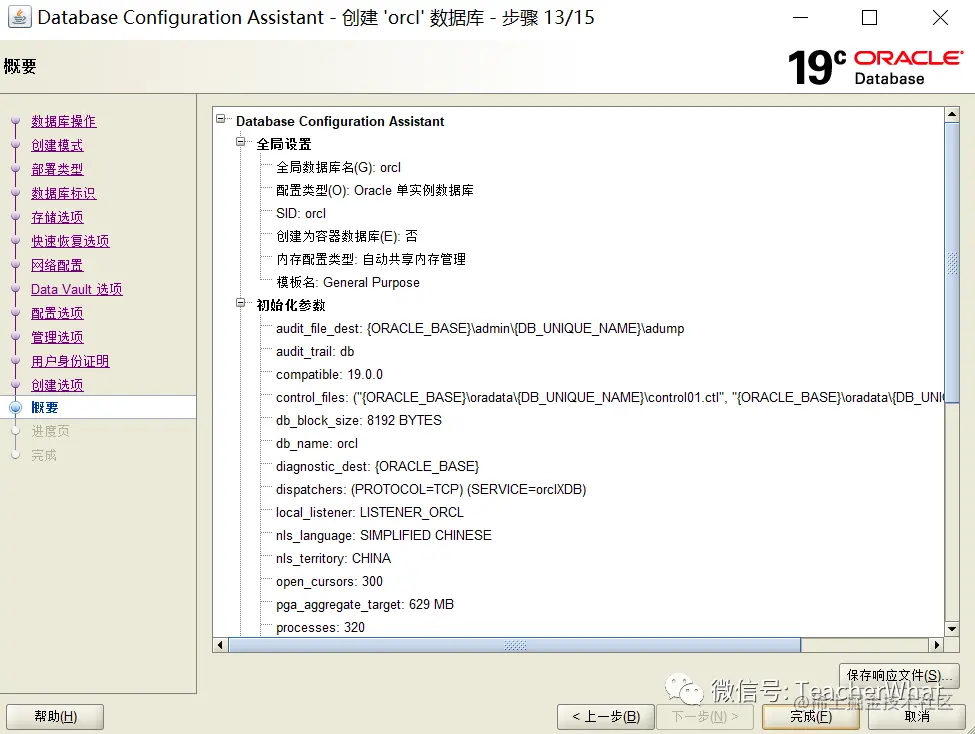Click the 上一步(B) back button
Screen dimensions: 975x734
pos(606,717)
